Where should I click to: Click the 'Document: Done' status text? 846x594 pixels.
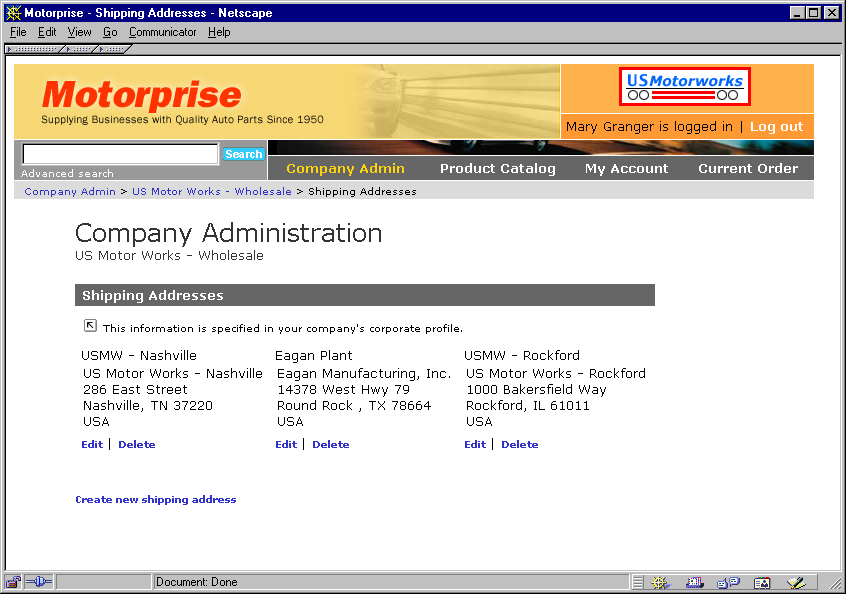196,582
